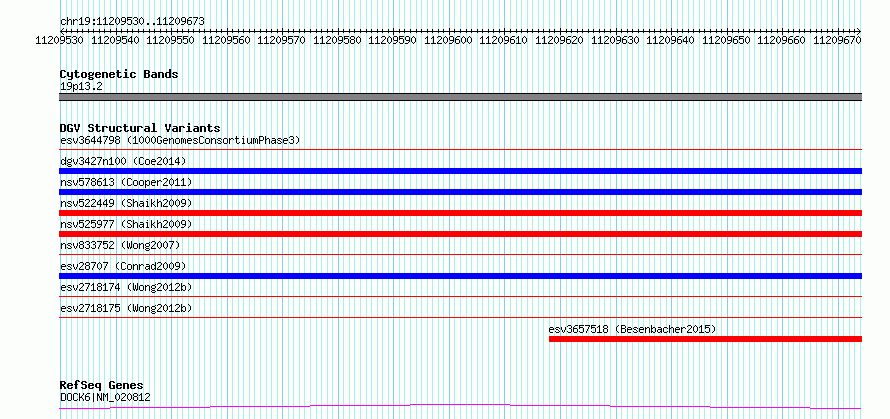Click ruler position 11209540
890x419 pixels.
coord(116,40)
